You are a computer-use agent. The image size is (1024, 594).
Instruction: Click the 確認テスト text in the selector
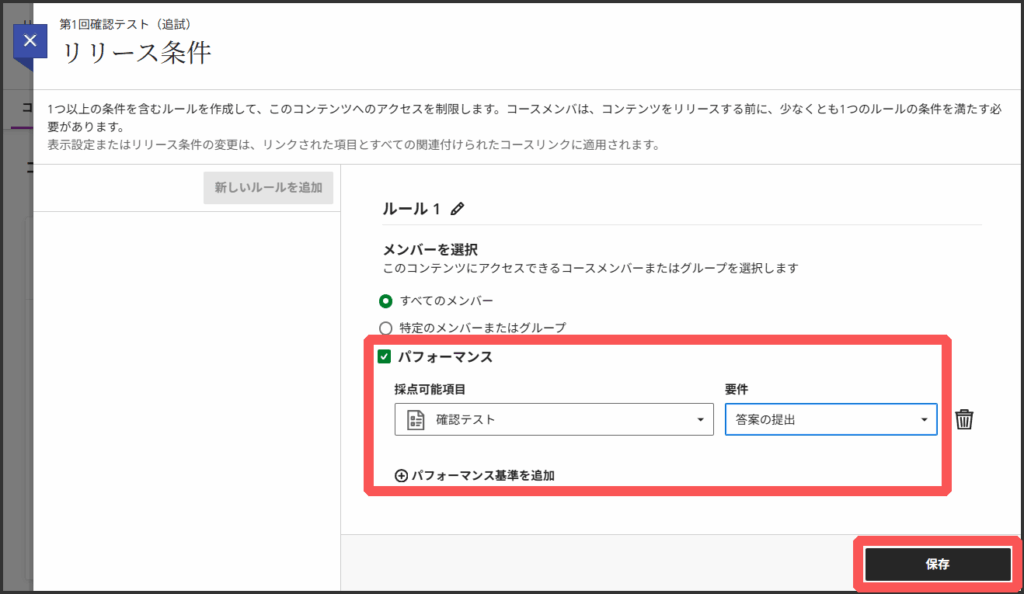click(465, 420)
